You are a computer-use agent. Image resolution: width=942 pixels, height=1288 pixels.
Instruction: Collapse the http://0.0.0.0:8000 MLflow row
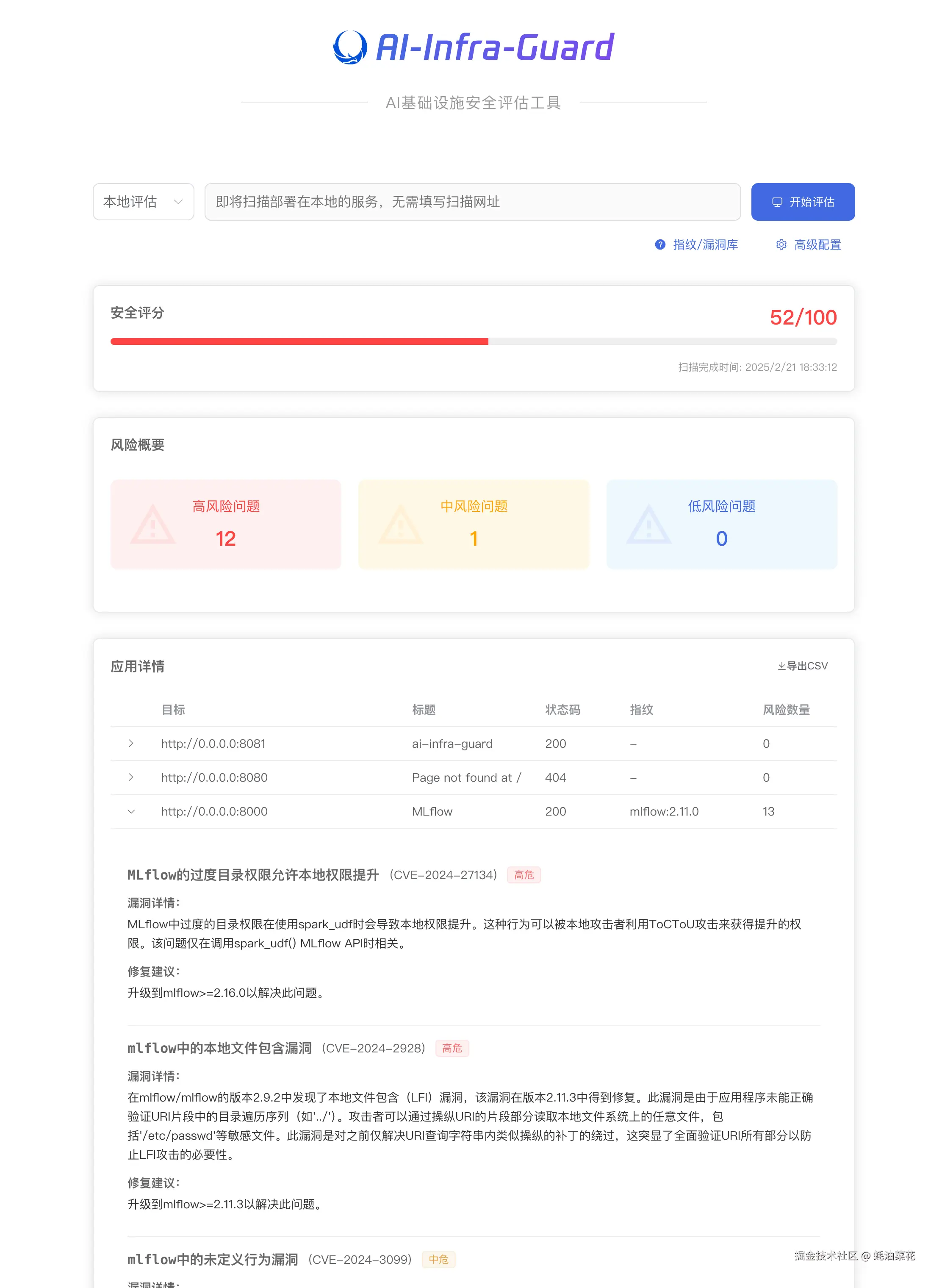tap(131, 811)
